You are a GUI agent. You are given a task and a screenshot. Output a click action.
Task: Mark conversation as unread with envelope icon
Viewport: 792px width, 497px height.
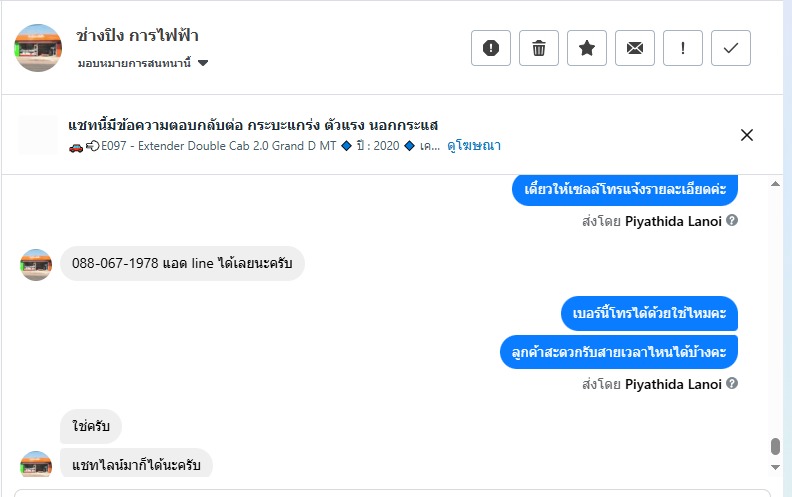click(x=635, y=48)
